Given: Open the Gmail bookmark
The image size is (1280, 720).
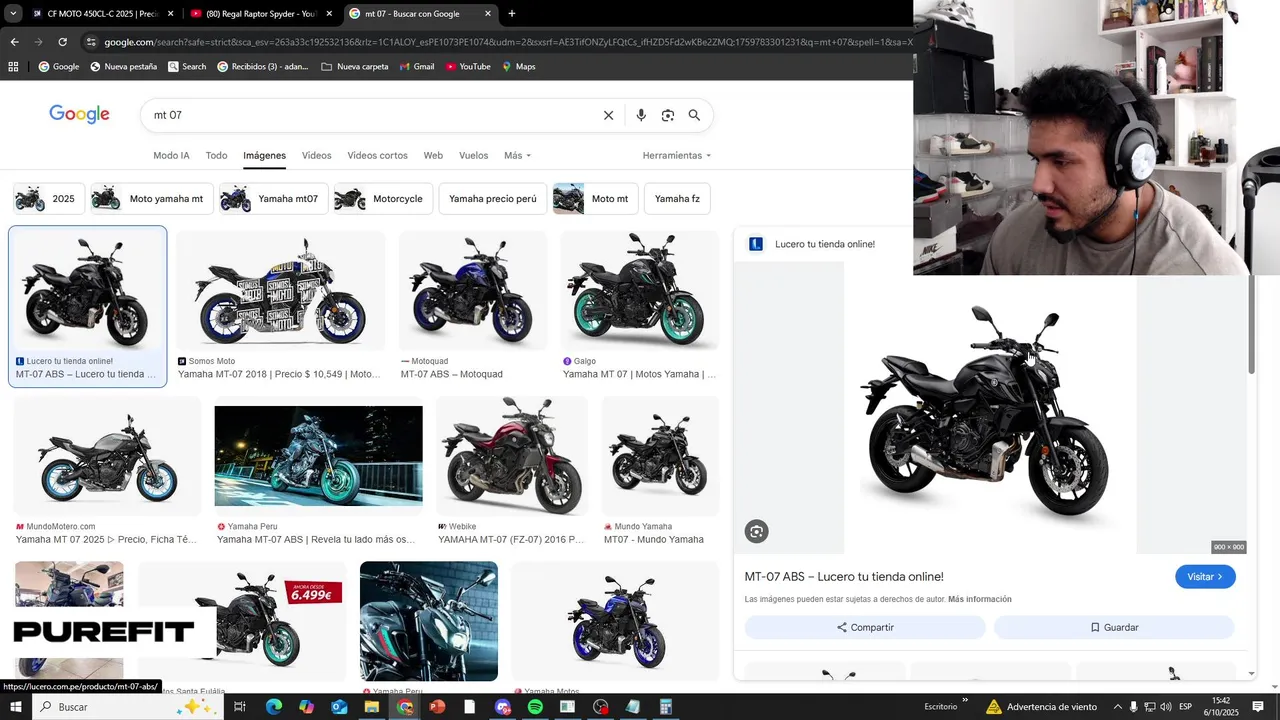Looking at the screenshot, I should coord(416,67).
